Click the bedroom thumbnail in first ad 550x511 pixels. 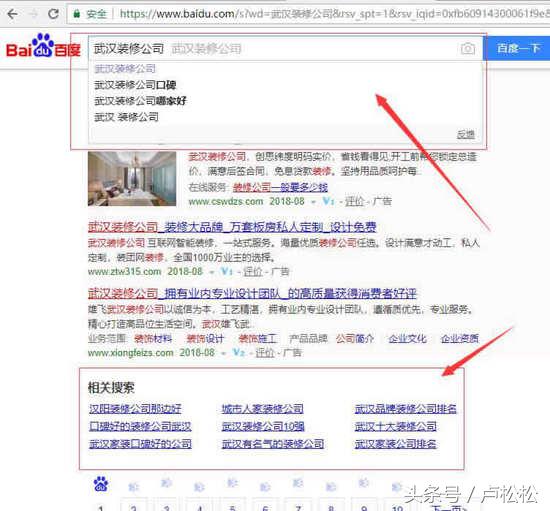coord(132,179)
